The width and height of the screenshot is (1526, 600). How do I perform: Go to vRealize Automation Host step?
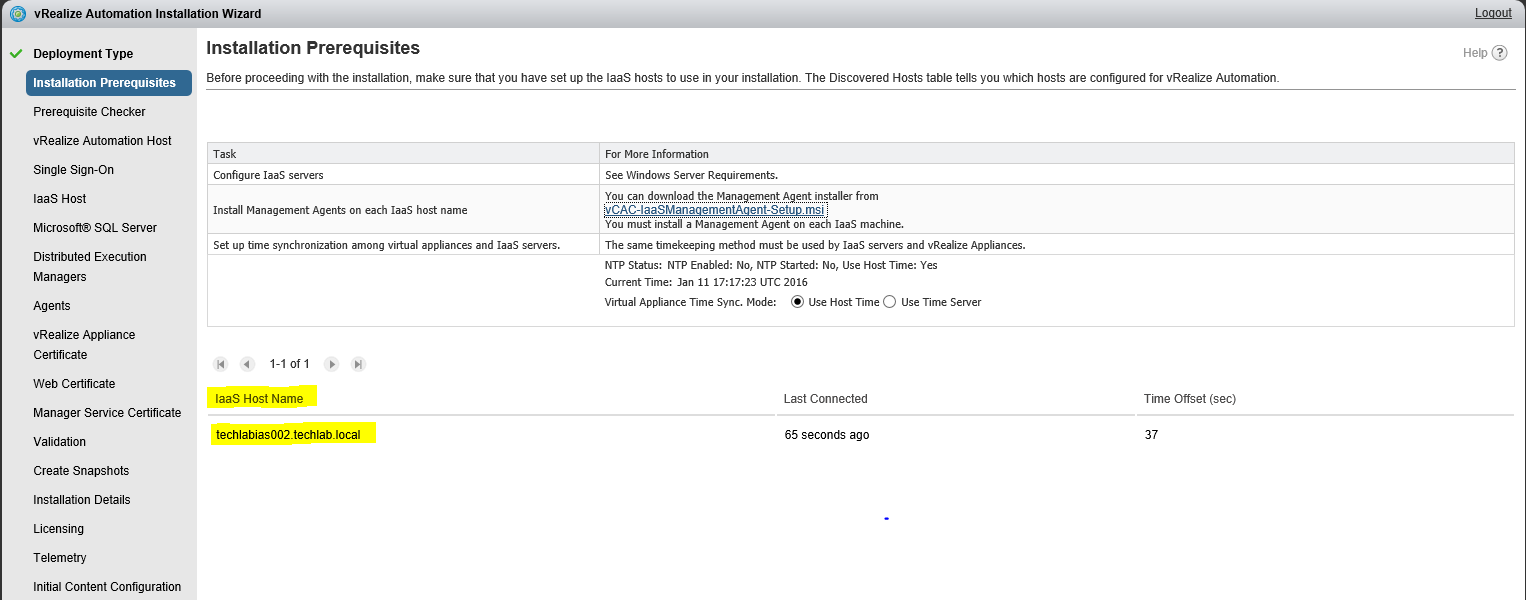(102, 141)
